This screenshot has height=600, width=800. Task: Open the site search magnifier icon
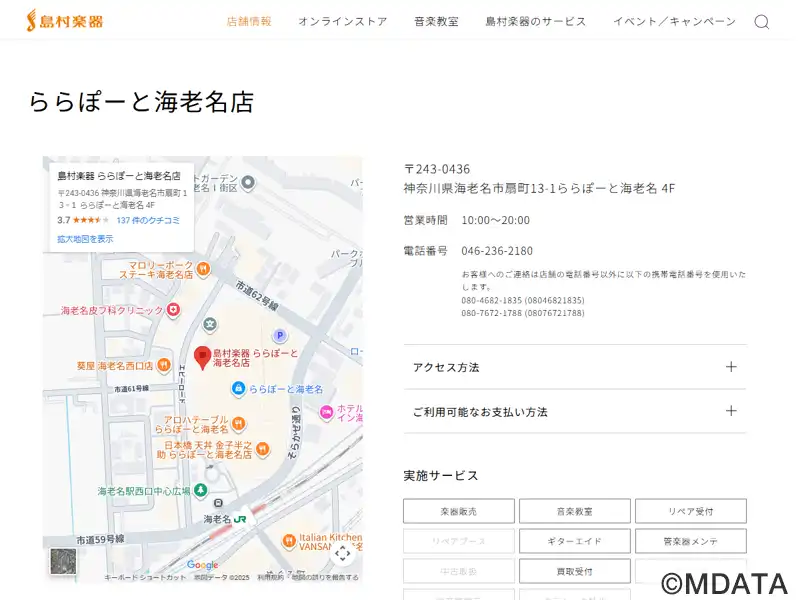point(761,22)
